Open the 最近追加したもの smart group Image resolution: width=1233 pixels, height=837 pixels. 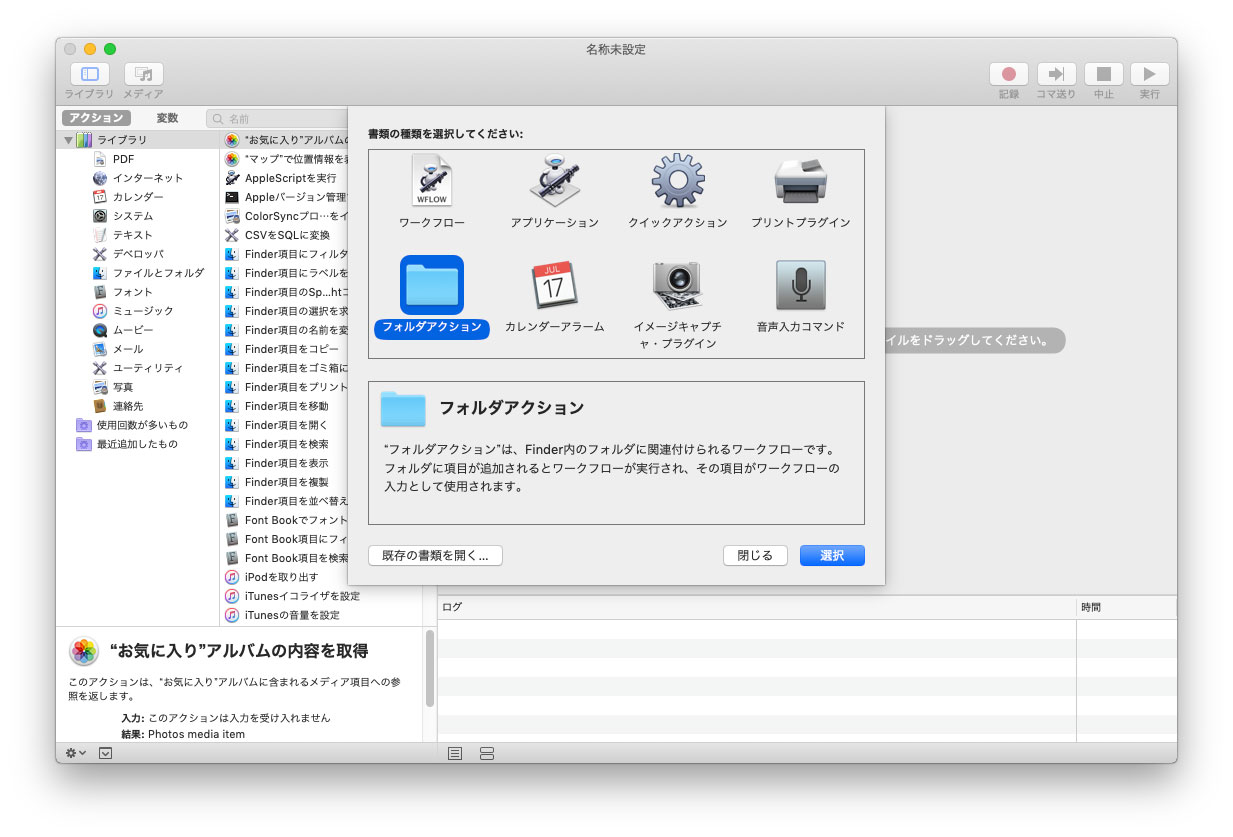pyautogui.click(x=127, y=444)
